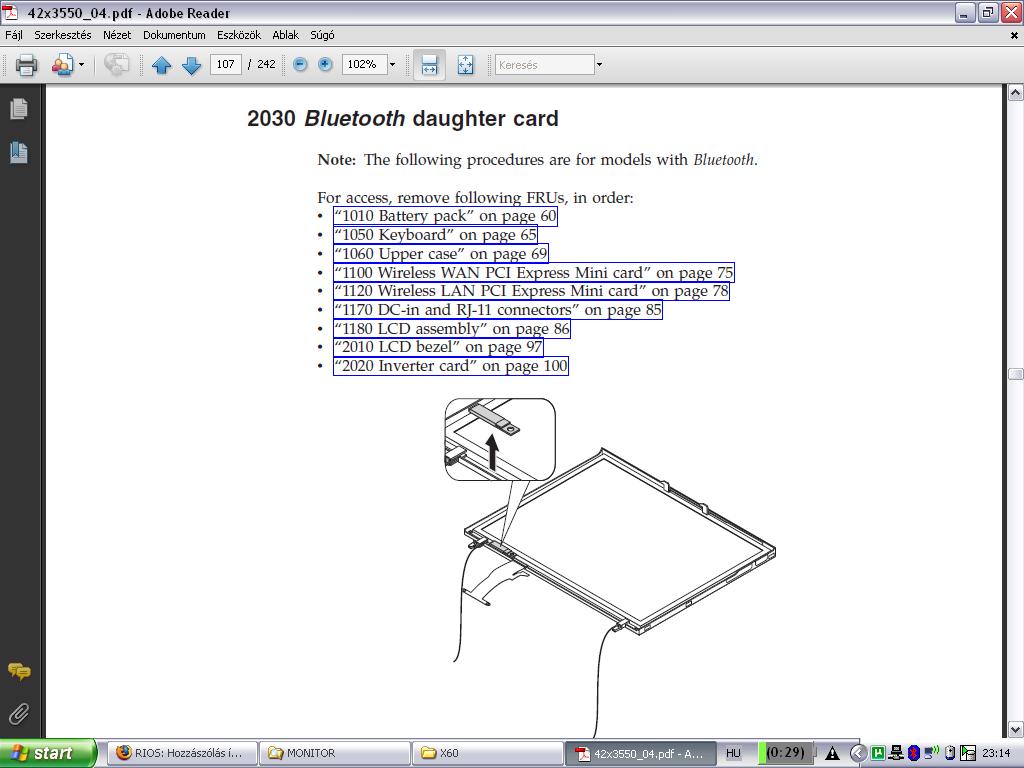Open the search options dropdown arrow
Viewport: 1024px width, 768px height.
[x=599, y=65]
